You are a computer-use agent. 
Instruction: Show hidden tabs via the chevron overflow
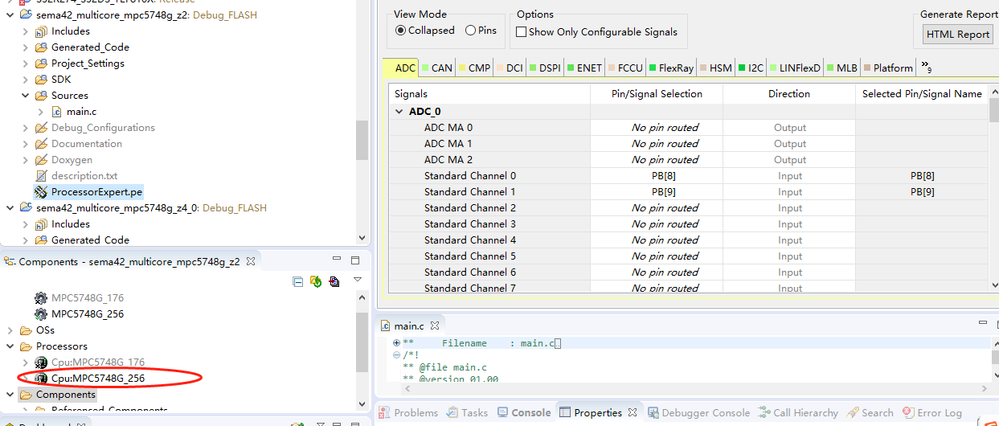927,67
